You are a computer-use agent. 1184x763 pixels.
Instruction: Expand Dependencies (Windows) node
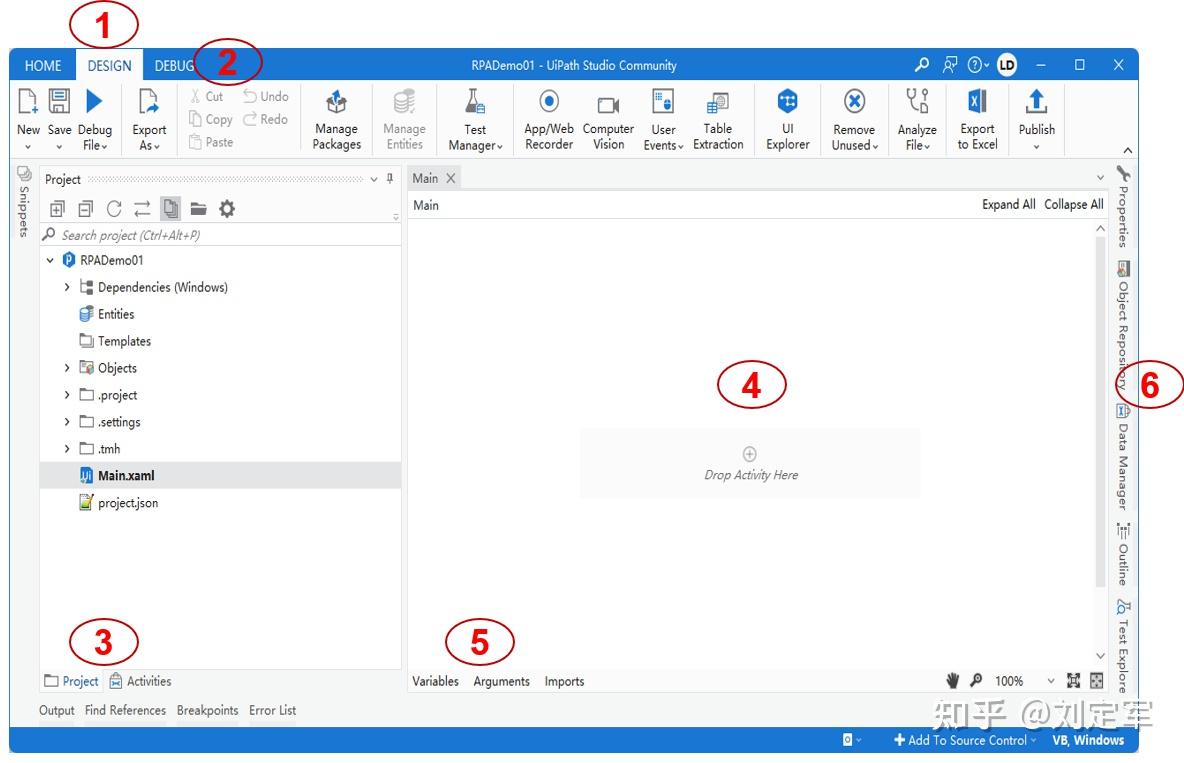tap(66, 287)
